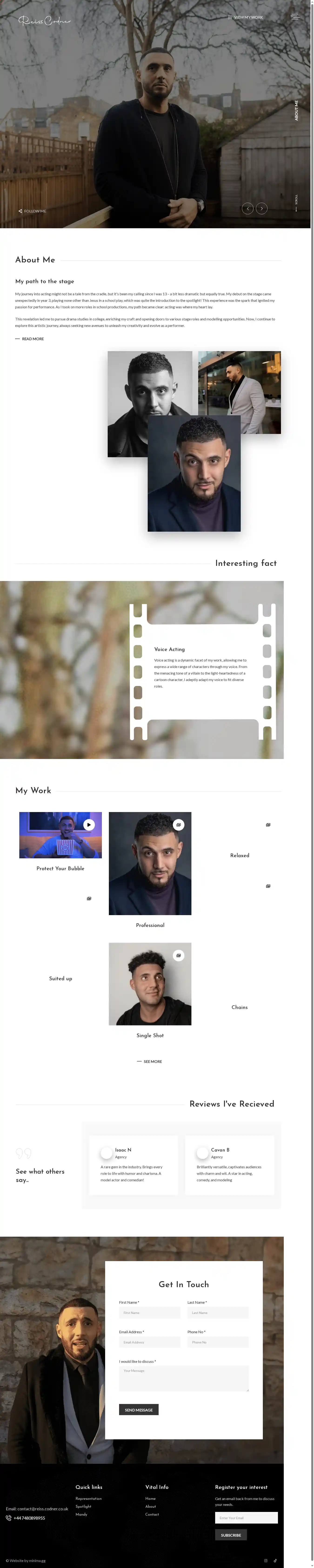The image size is (314, 1568).
Task: Click the About Me side scroll marker
Action: tap(296, 110)
